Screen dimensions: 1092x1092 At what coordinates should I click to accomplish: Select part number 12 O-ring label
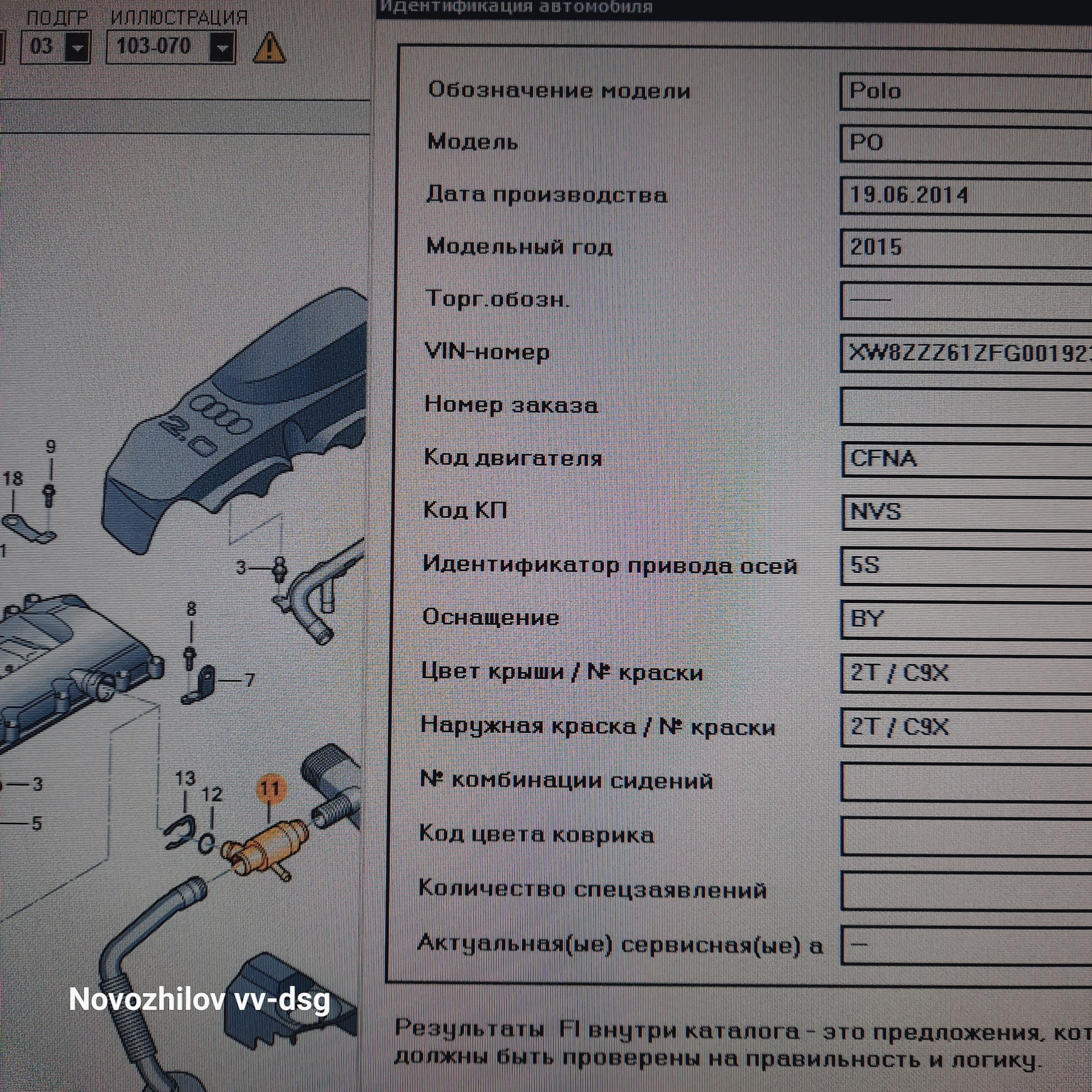click(x=212, y=794)
